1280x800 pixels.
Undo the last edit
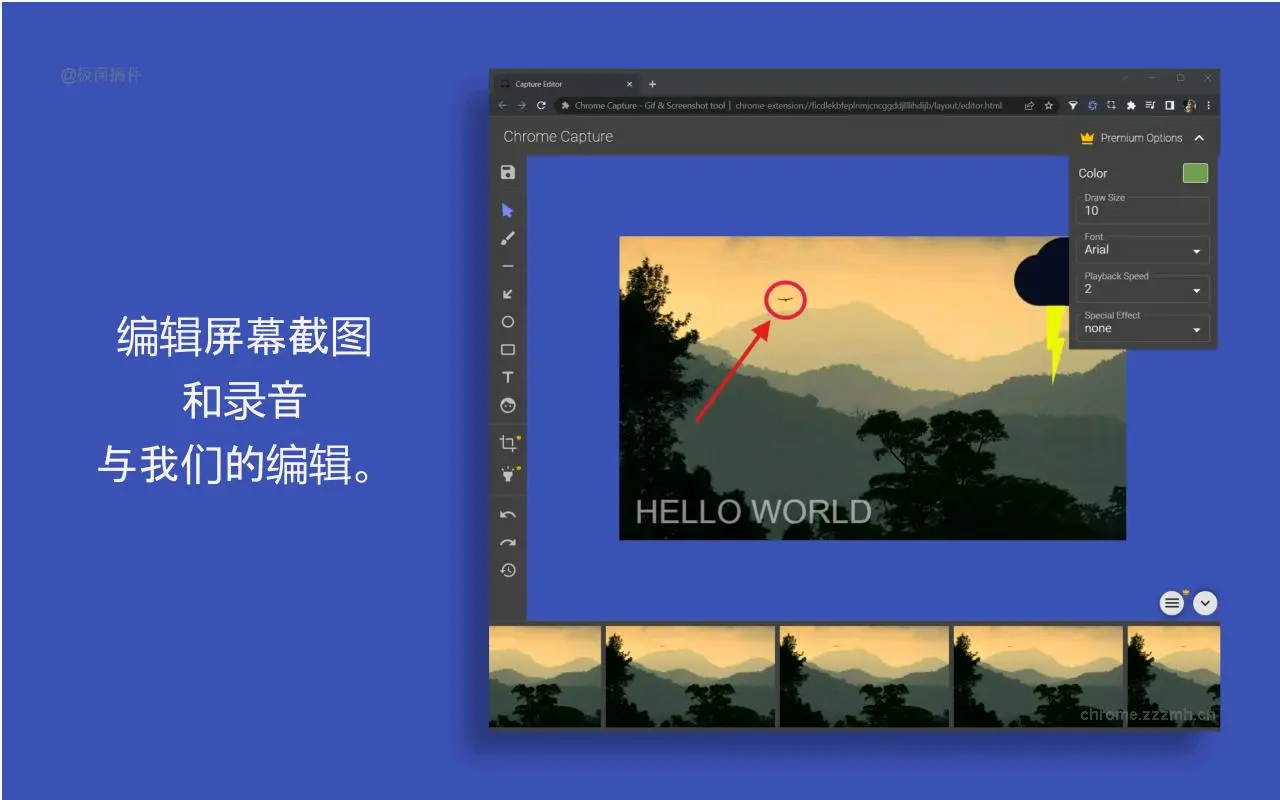coord(508,514)
